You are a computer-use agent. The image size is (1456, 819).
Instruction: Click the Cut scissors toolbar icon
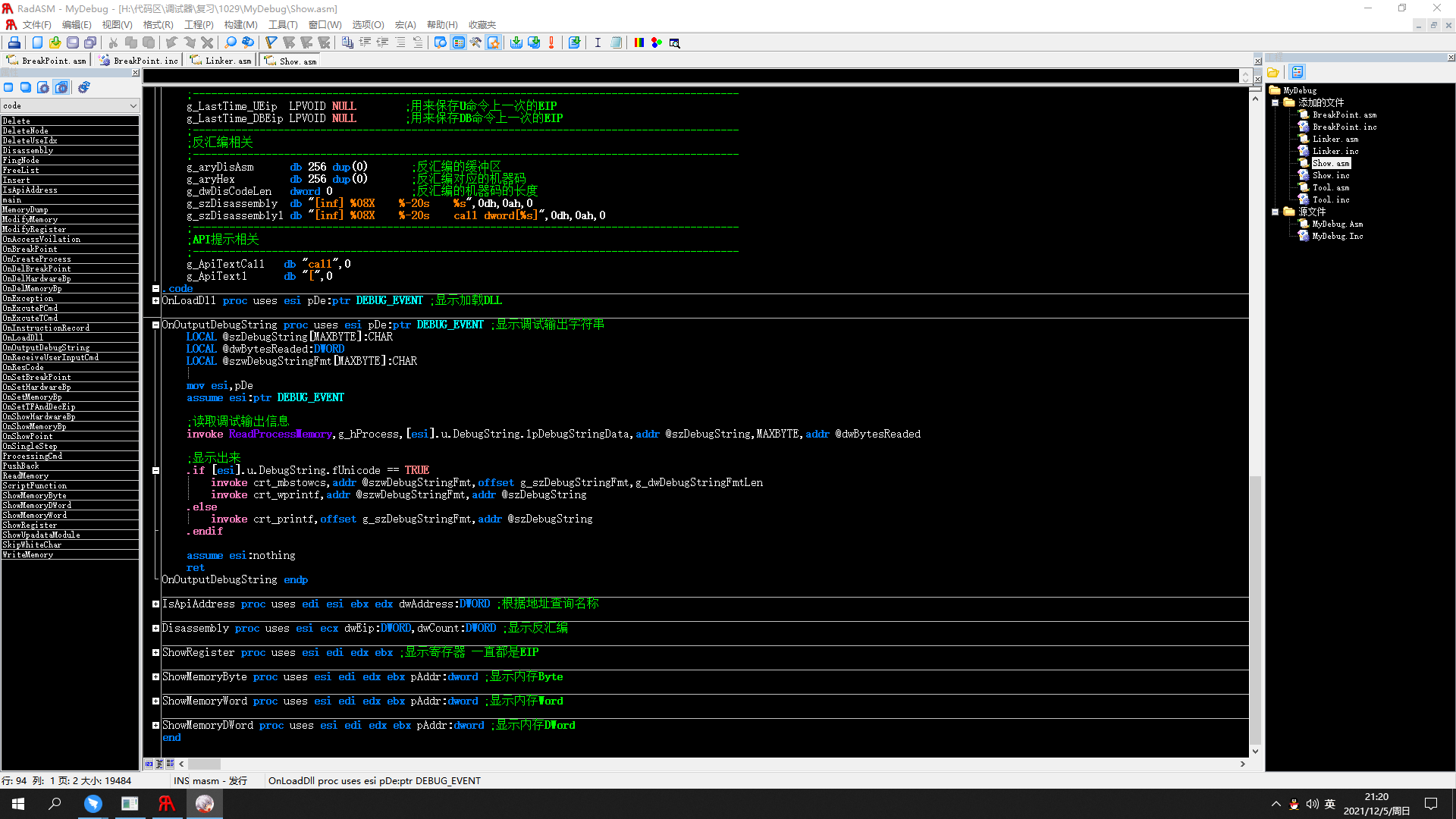click(113, 42)
